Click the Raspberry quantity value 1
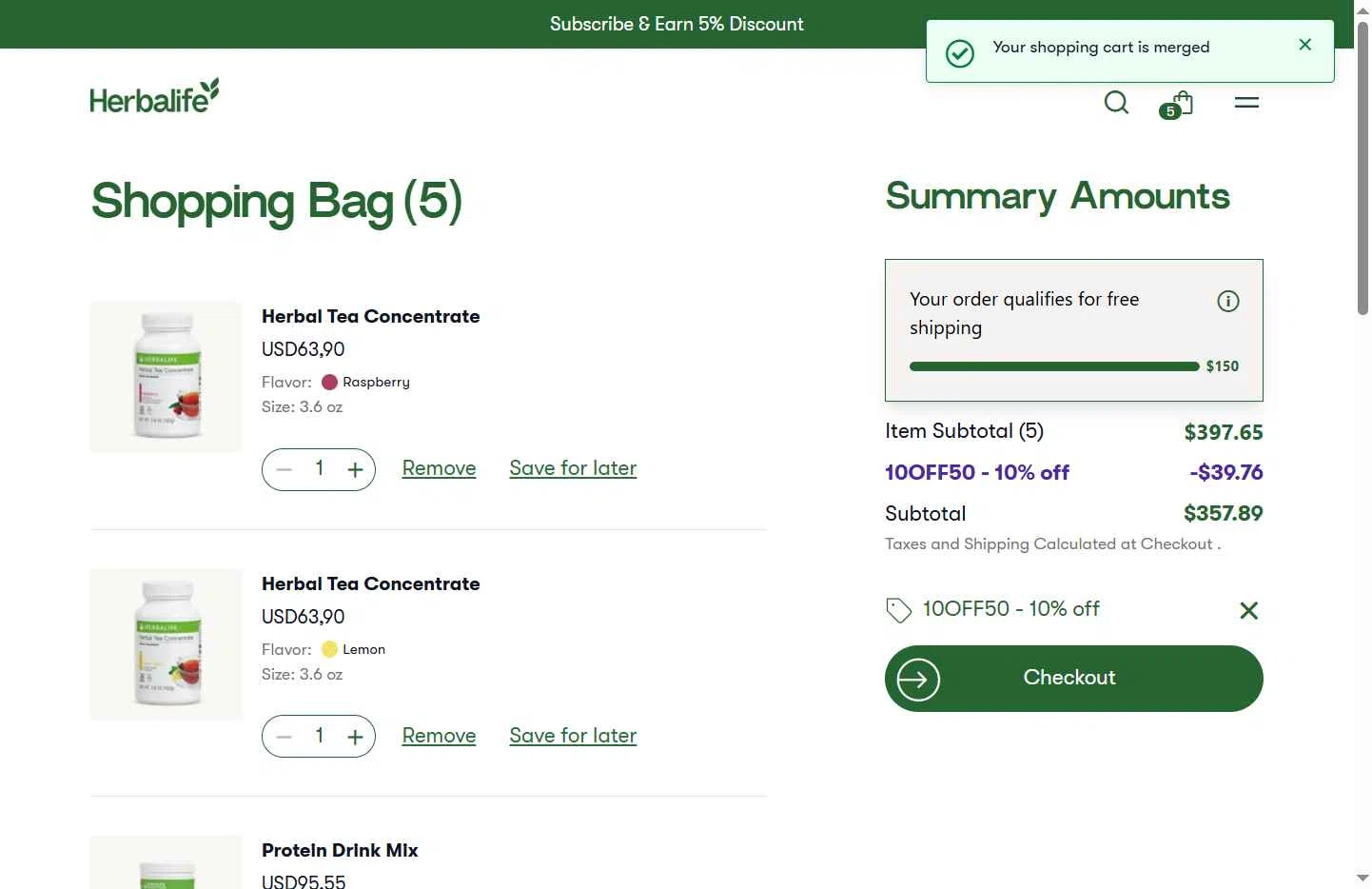The width and height of the screenshot is (1372, 889). click(320, 468)
